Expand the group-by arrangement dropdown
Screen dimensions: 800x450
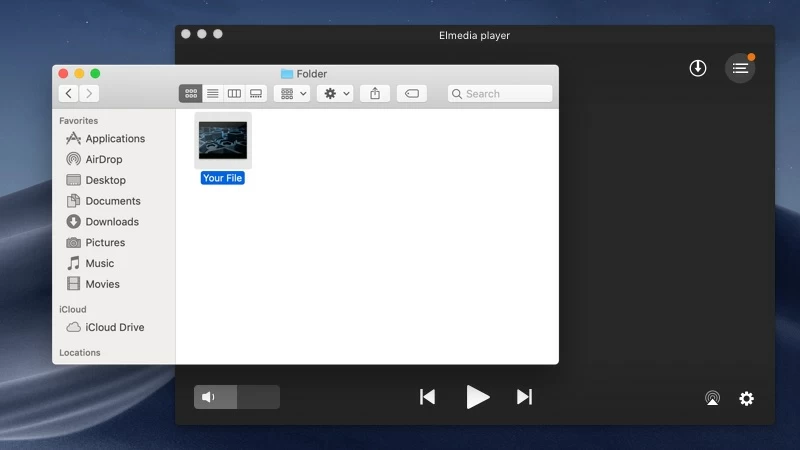click(x=293, y=93)
